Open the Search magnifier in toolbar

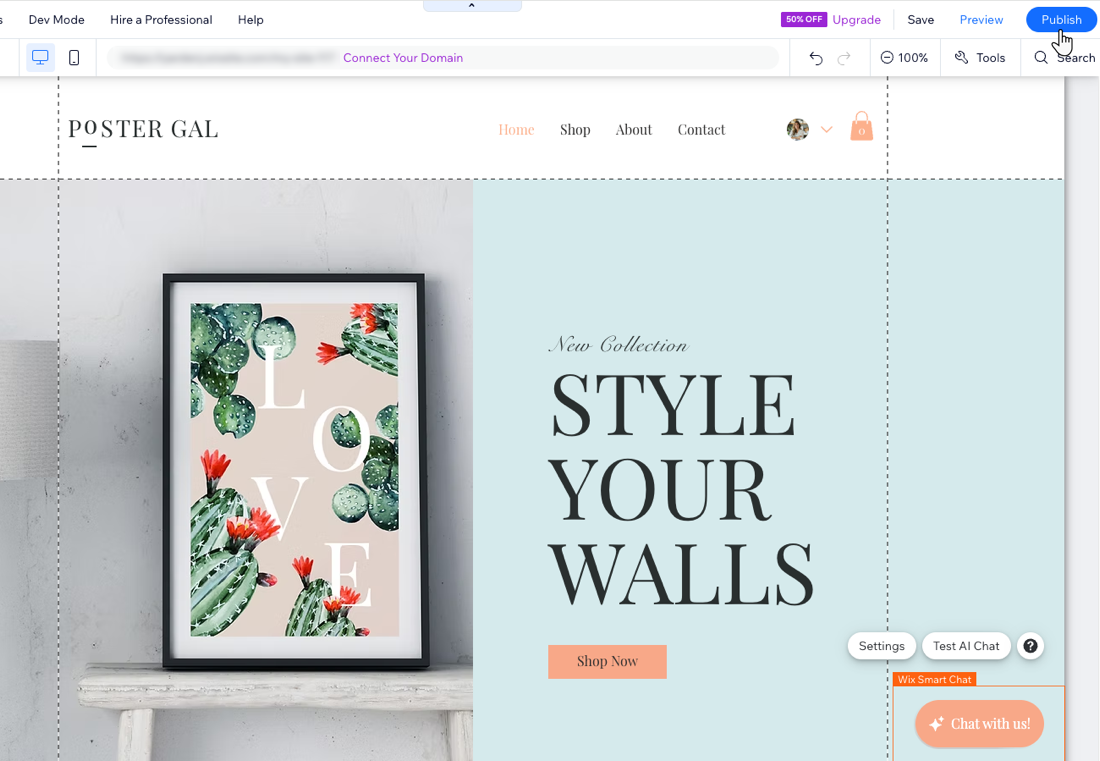pyautogui.click(x=1064, y=58)
